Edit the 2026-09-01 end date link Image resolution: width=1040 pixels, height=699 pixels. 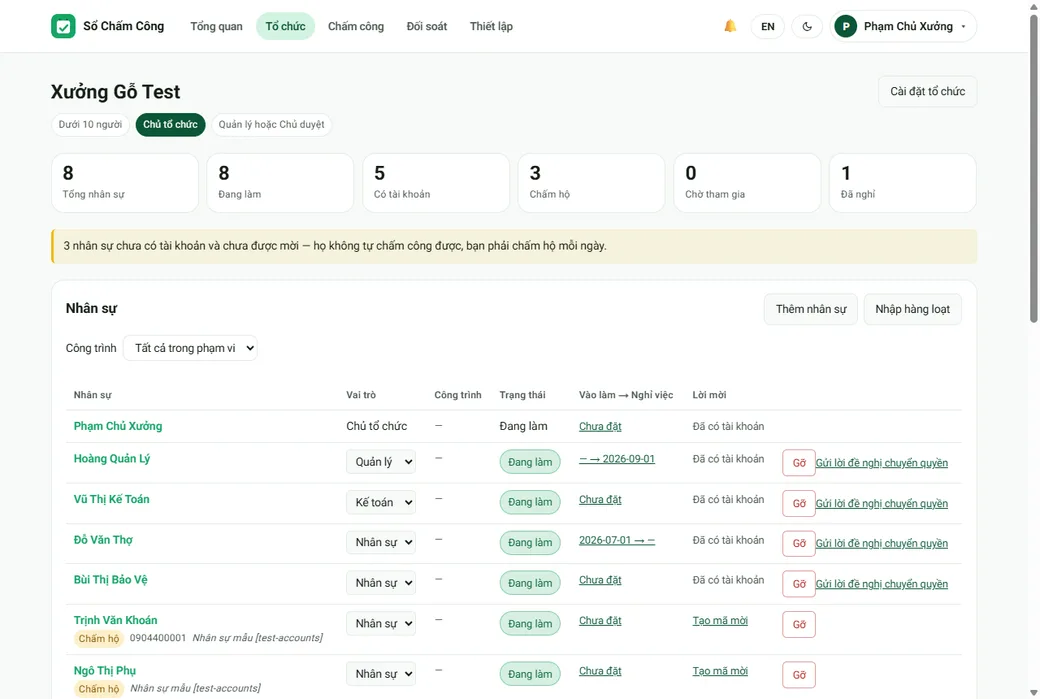point(617,459)
